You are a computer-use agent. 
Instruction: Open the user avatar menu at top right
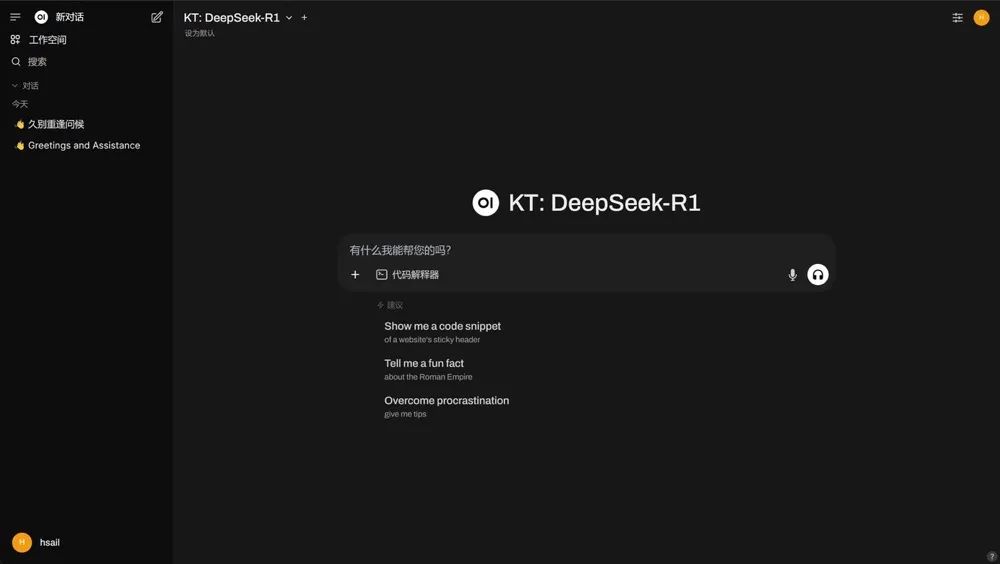coord(981,18)
